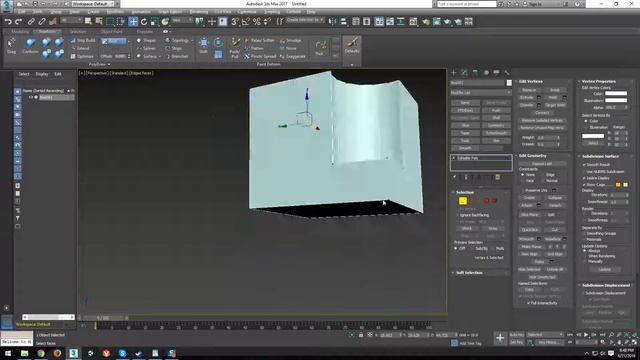640x360 pixels.
Task: Collapse the Vertex Properties rollout
Action: point(598,82)
